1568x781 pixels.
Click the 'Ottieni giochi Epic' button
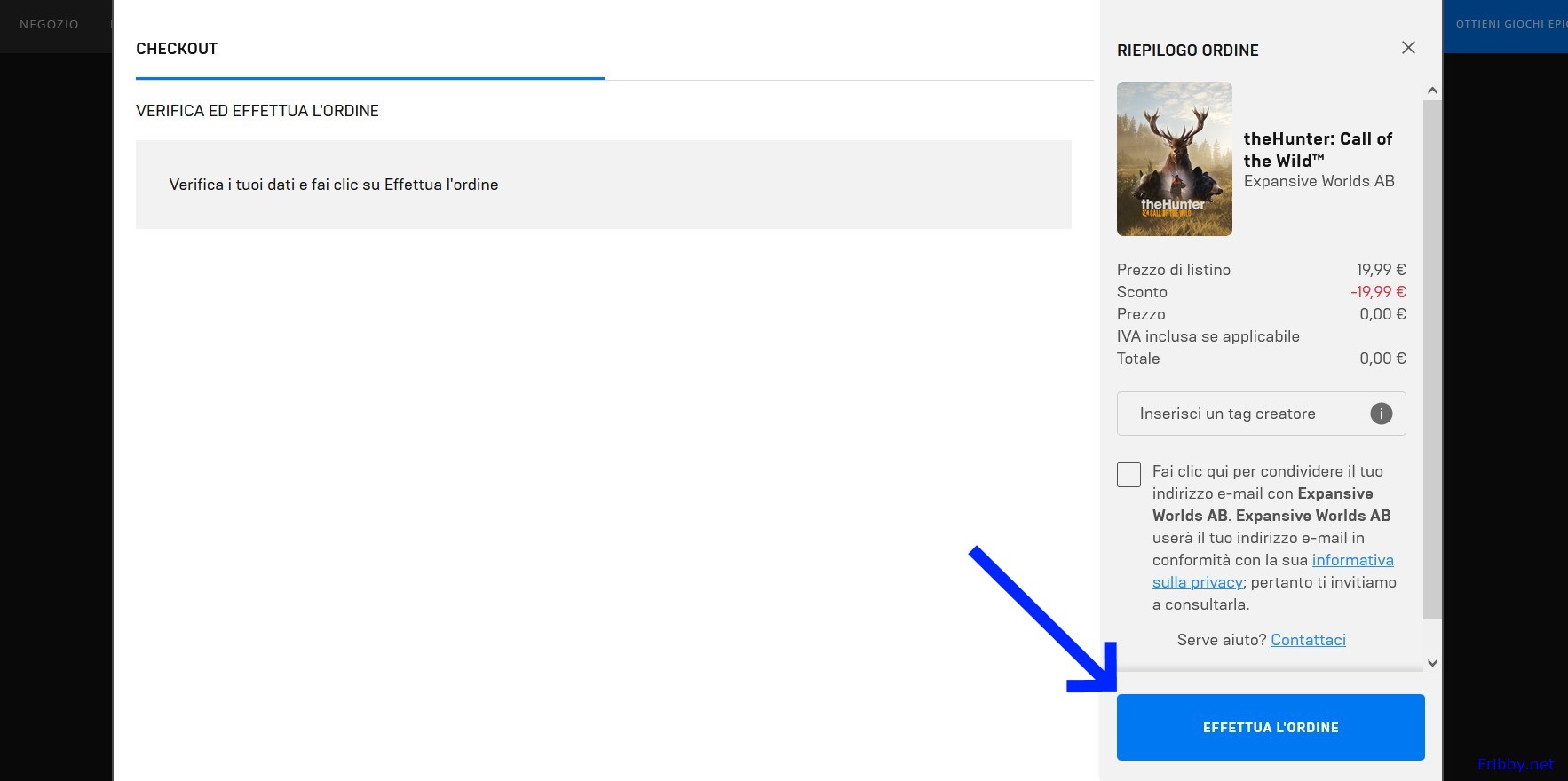click(1509, 25)
